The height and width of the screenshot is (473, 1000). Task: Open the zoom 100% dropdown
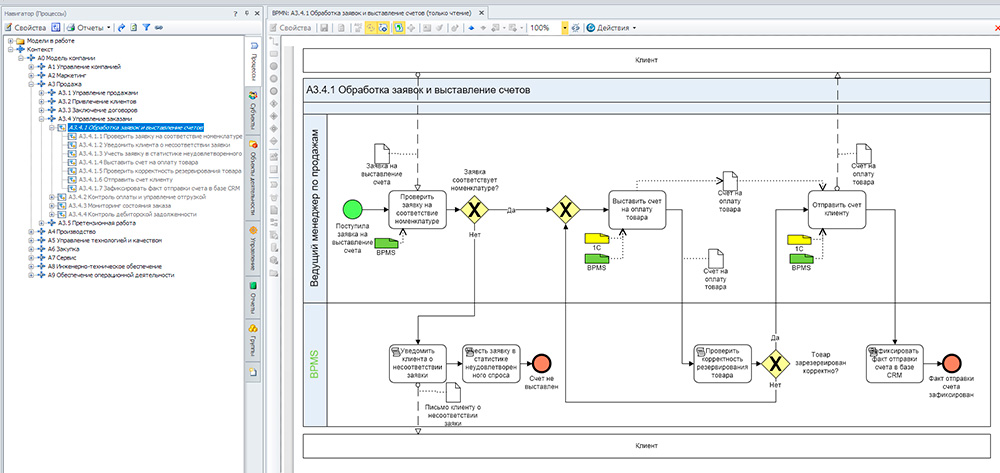coord(565,28)
